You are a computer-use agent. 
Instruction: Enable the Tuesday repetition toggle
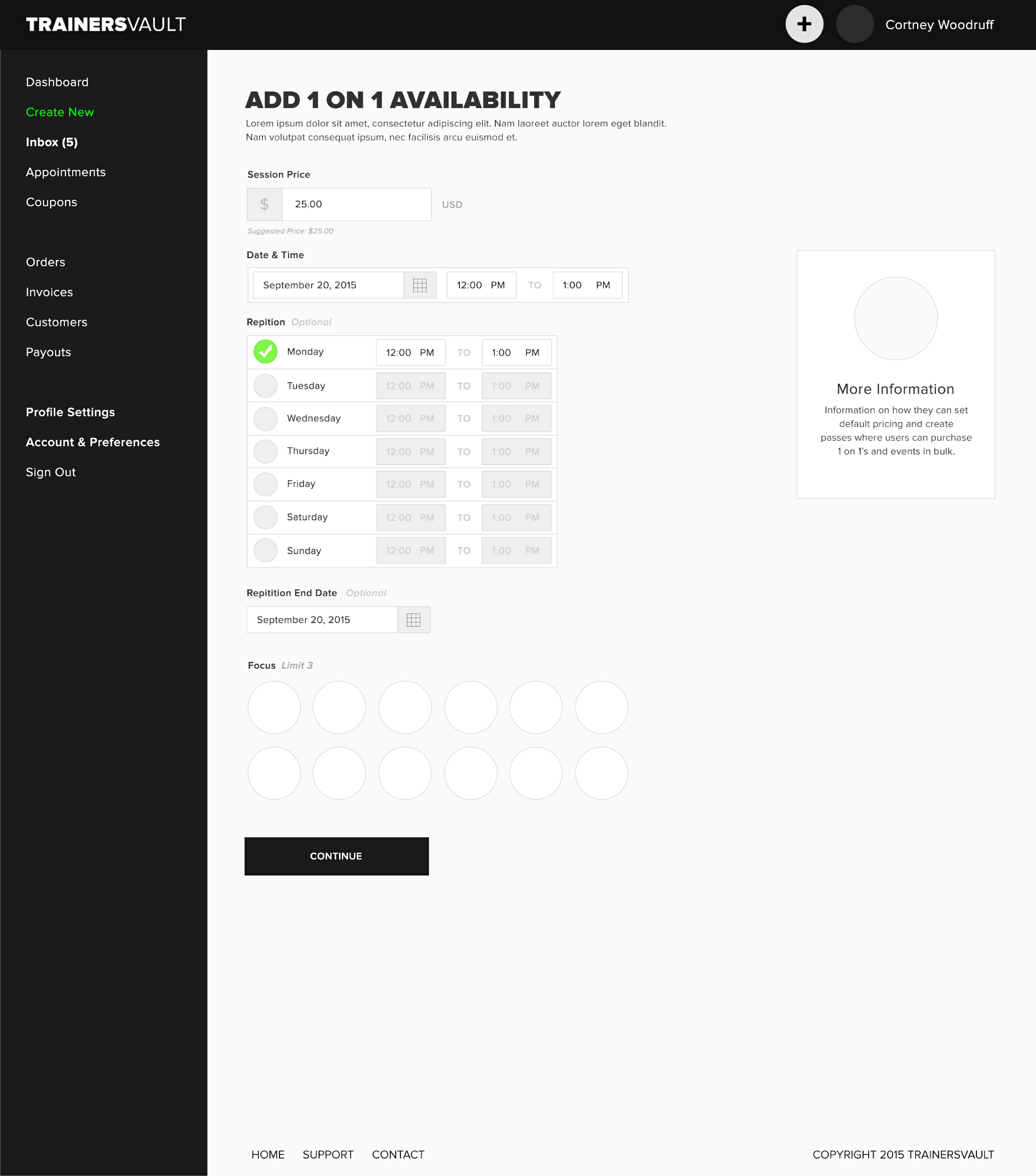coord(266,386)
